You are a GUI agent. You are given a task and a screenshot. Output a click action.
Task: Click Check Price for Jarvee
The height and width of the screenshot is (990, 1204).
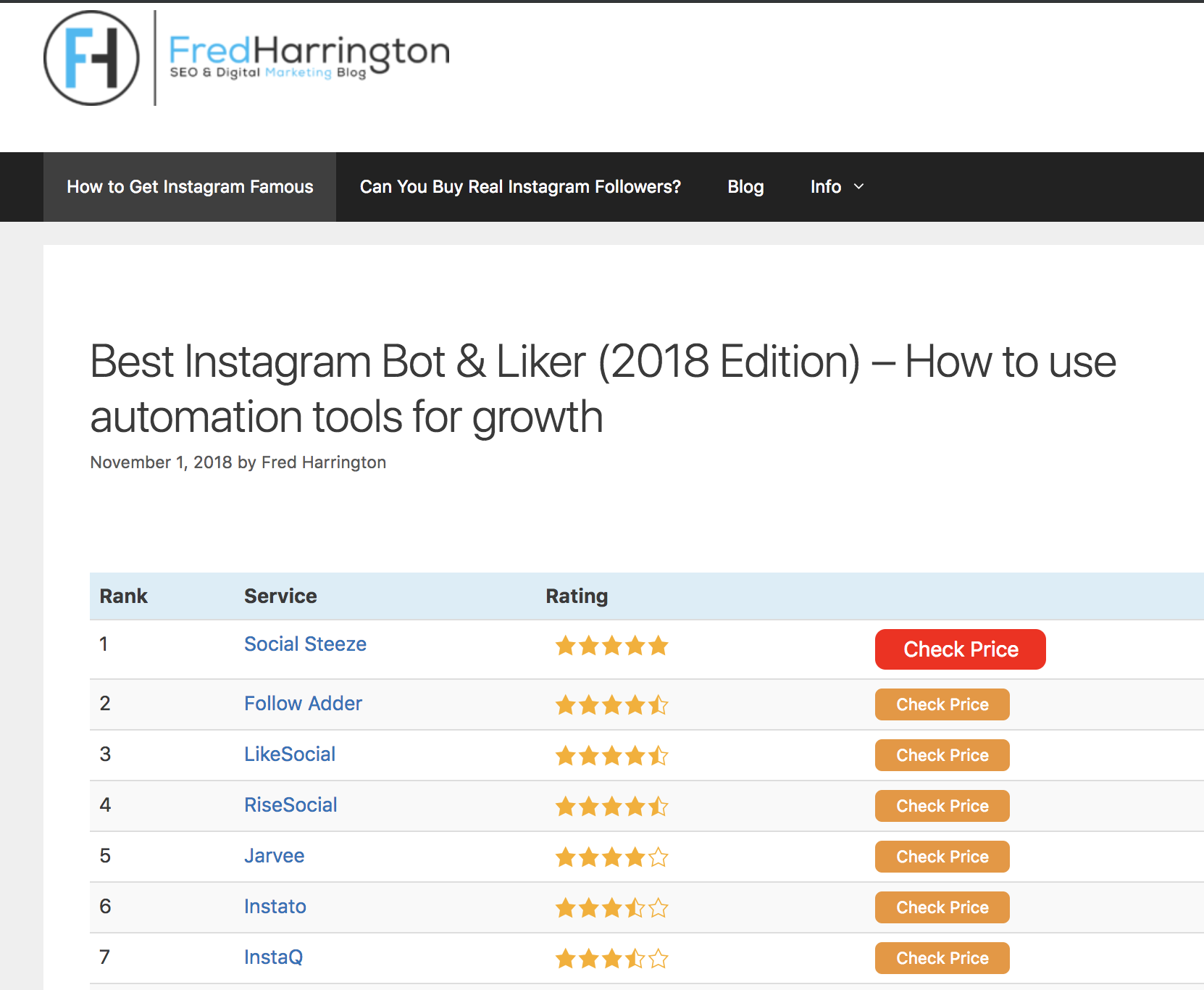942,857
